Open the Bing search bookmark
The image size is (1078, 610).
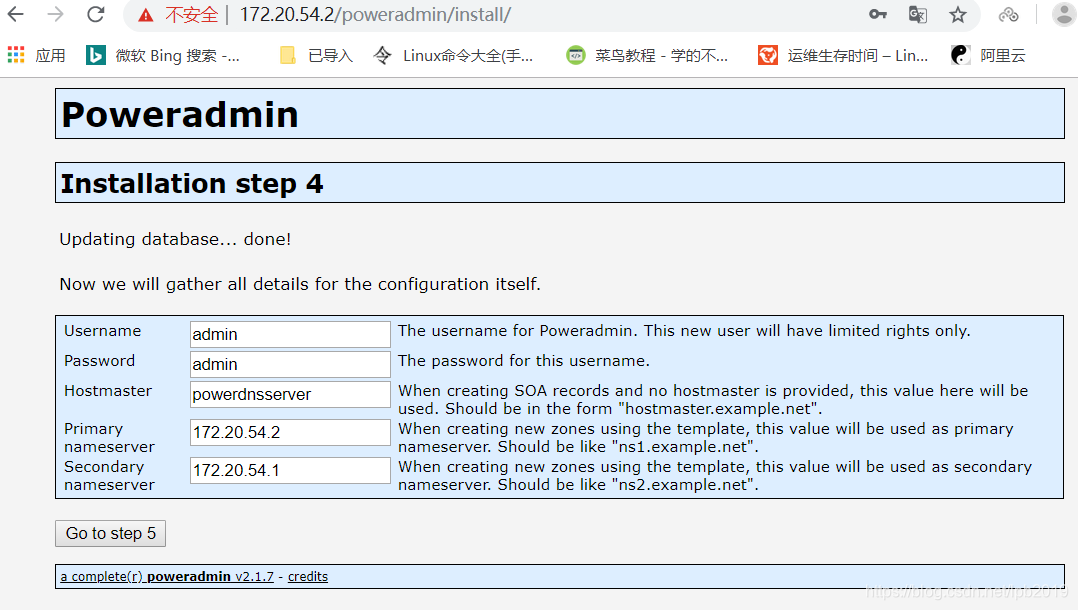click(163, 55)
